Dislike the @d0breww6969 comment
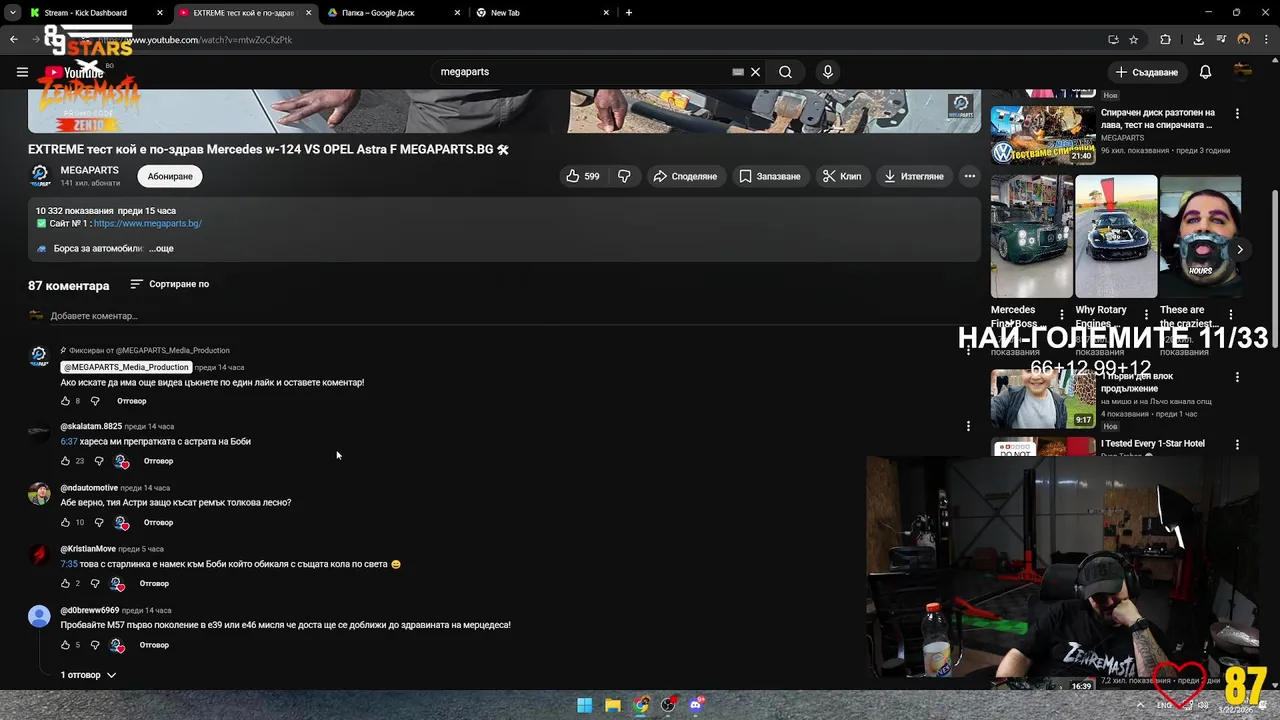Image resolution: width=1280 pixels, height=720 pixels. [95, 645]
